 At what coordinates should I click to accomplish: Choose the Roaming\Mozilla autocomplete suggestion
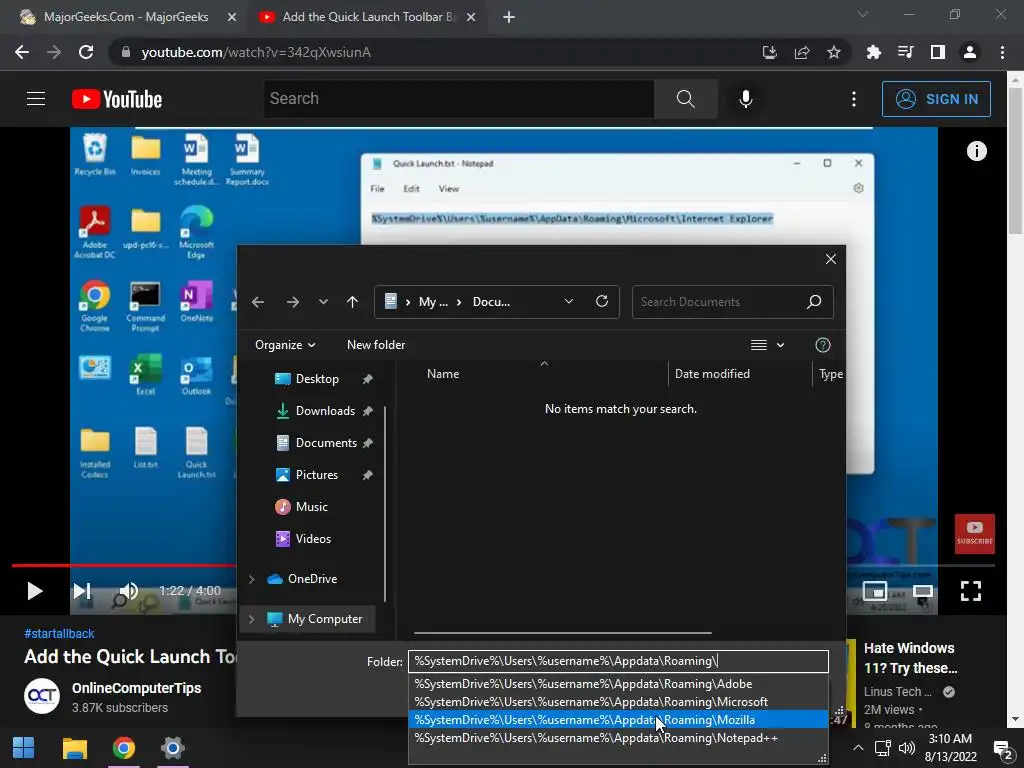(x=618, y=720)
